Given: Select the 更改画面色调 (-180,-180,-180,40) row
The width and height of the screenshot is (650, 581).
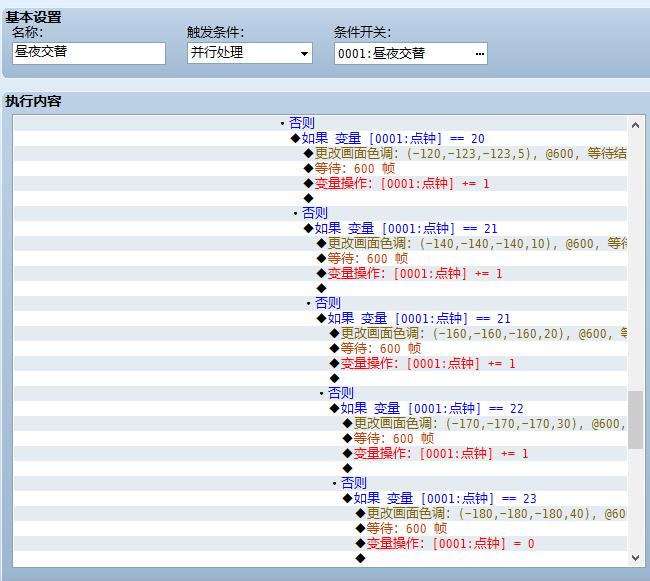Looking at the screenshot, I should pos(320,513).
